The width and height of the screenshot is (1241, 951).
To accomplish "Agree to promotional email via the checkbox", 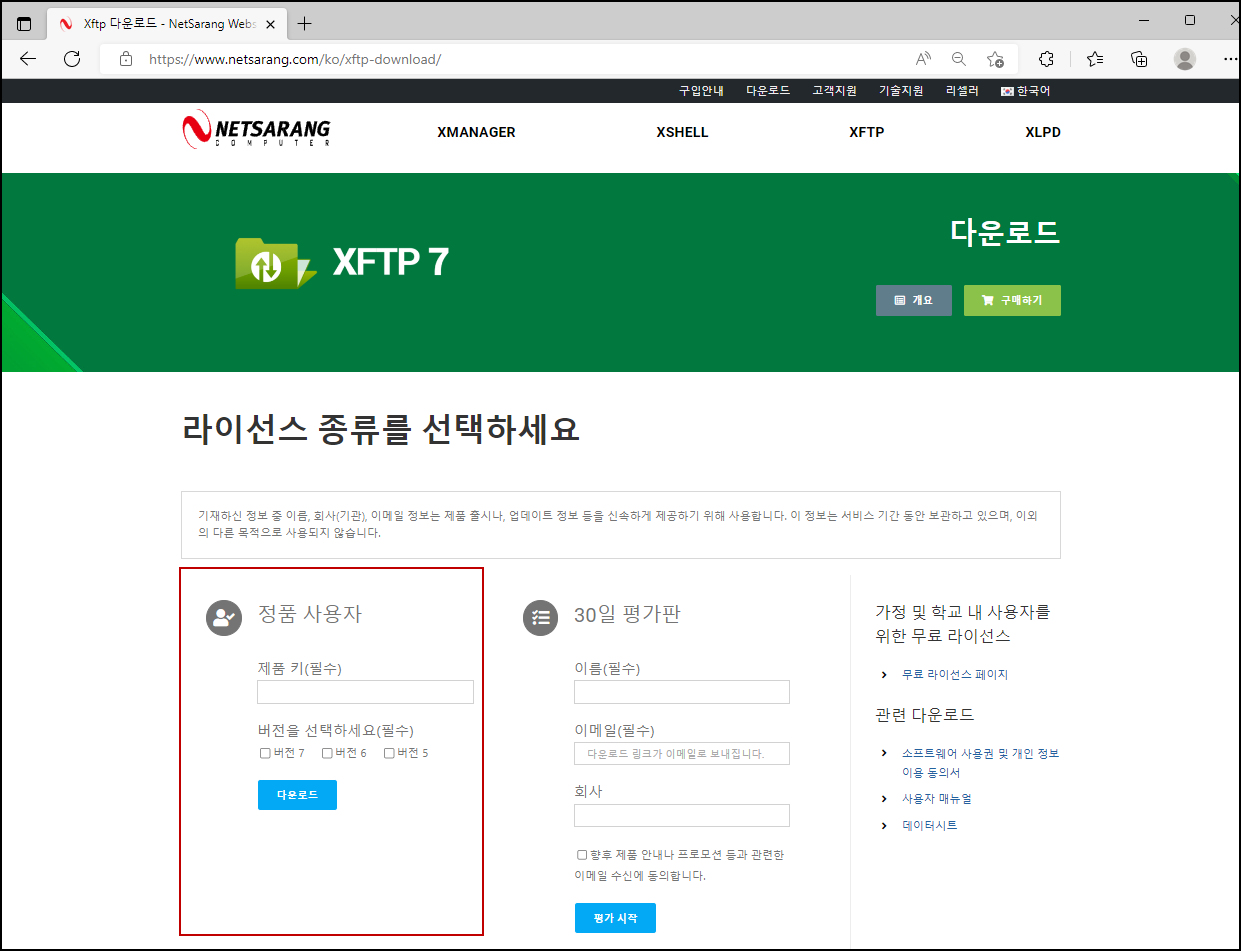I will (582, 855).
